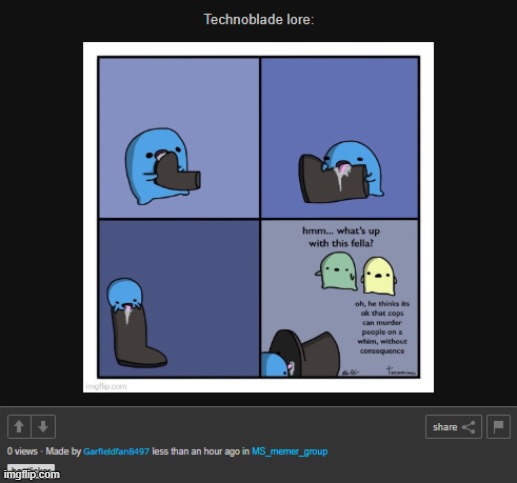Open the MS_memer_group stream link
Viewport: 517px width, 483px height.
click(x=289, y=451)
